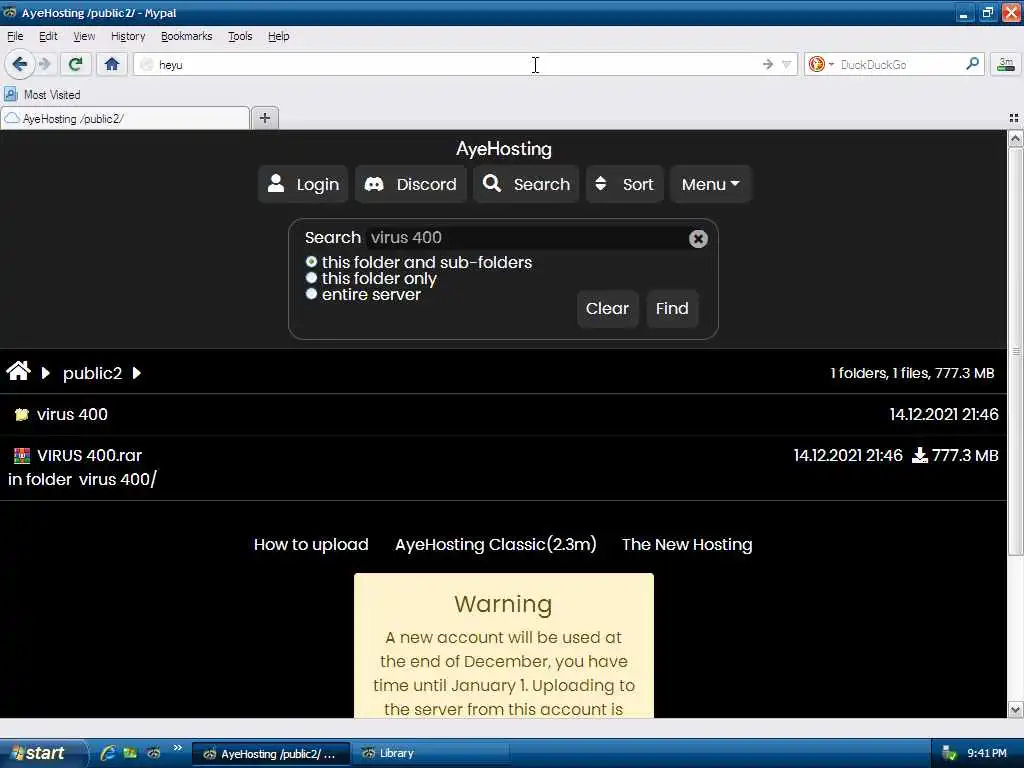Expand the Menu dropdown
This screenshot has width=1024, height=768.
click(x=711, y=184)
